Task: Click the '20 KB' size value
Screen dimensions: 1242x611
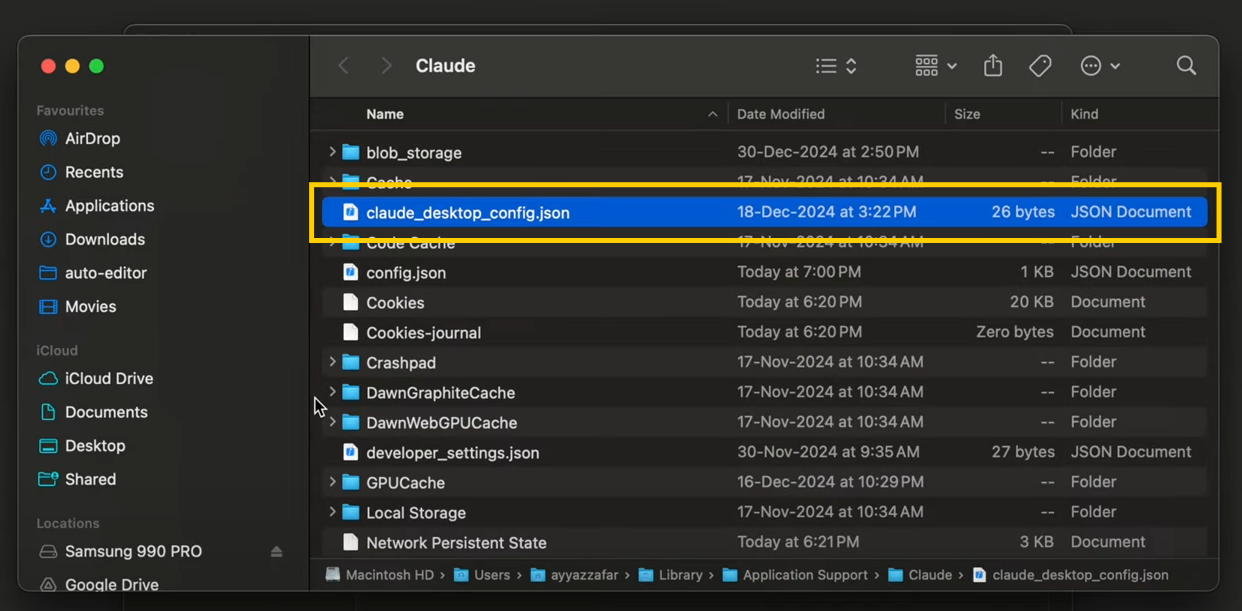Action: tap(1031, 302)
